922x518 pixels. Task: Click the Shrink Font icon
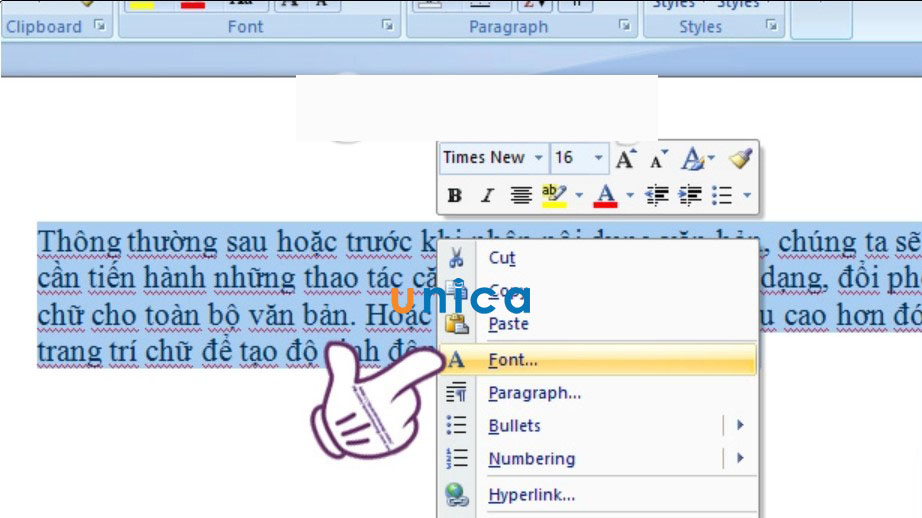[658, 158]
